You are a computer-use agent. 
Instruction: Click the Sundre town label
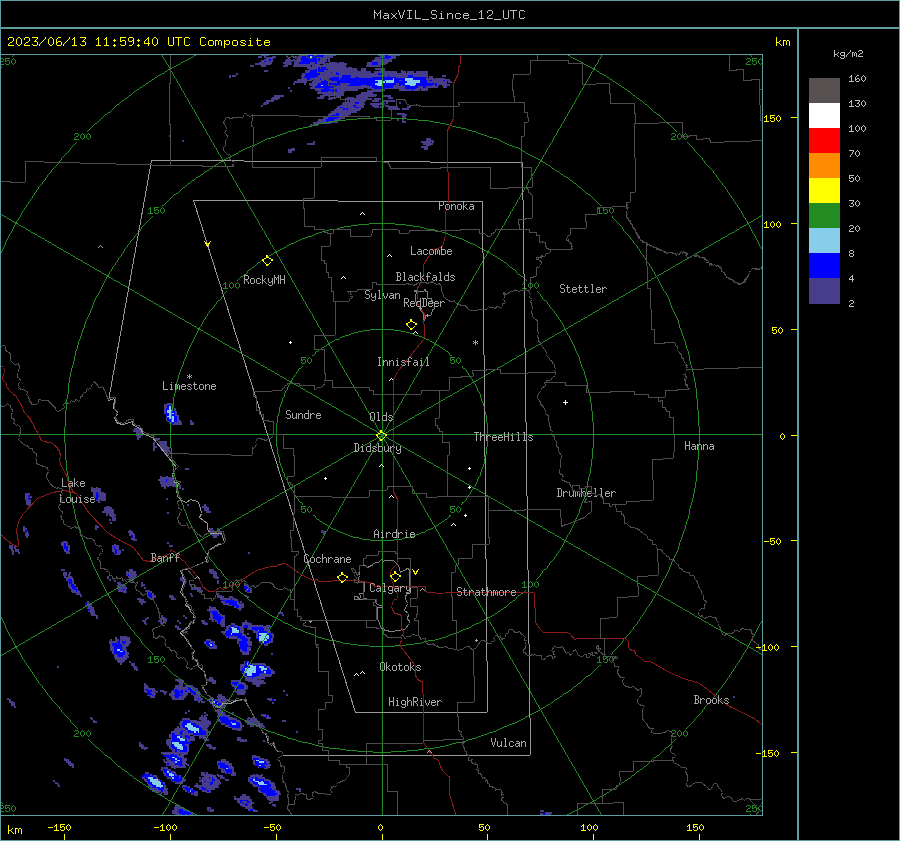point(303,414)
